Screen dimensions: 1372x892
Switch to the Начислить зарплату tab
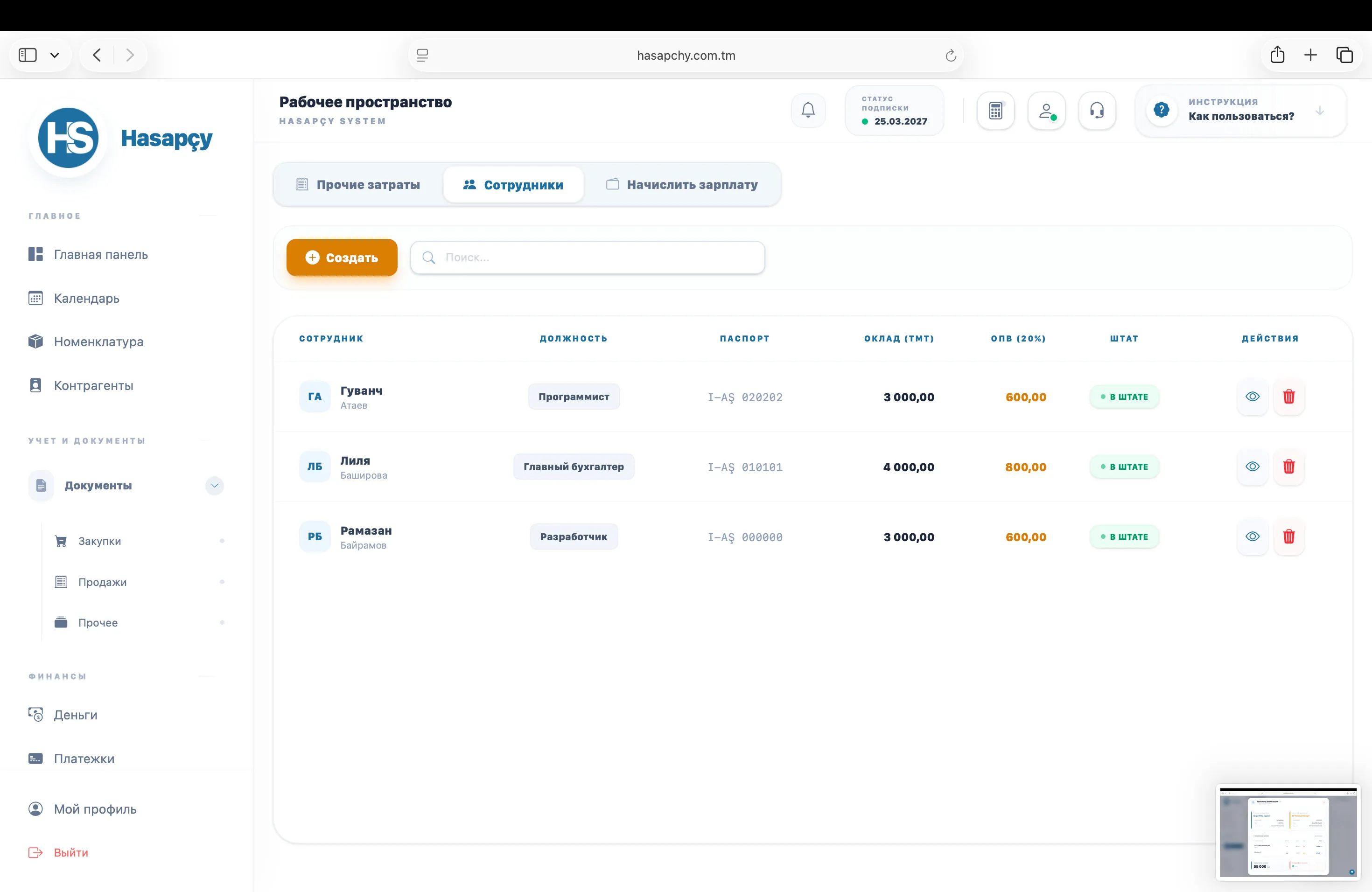pyautogui.click(x=682, y=184)
